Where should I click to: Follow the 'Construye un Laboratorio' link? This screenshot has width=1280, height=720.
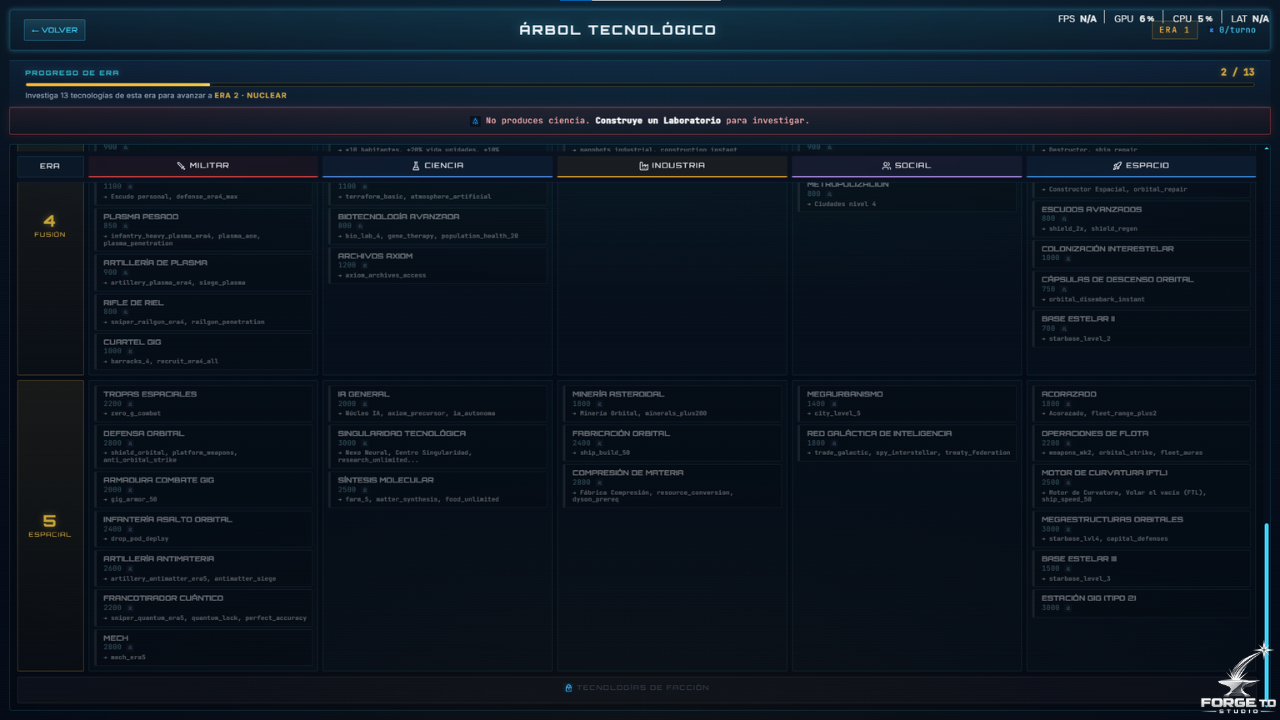[x=657, y=121]
